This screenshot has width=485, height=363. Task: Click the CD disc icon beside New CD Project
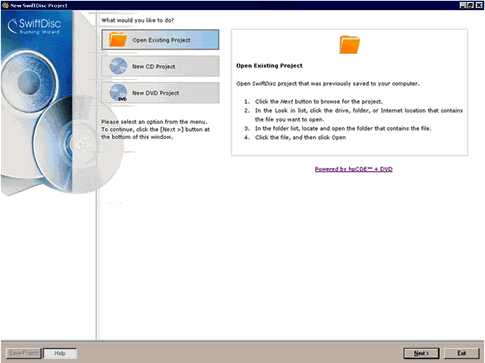pyautogui.click(x=118, y=66)
